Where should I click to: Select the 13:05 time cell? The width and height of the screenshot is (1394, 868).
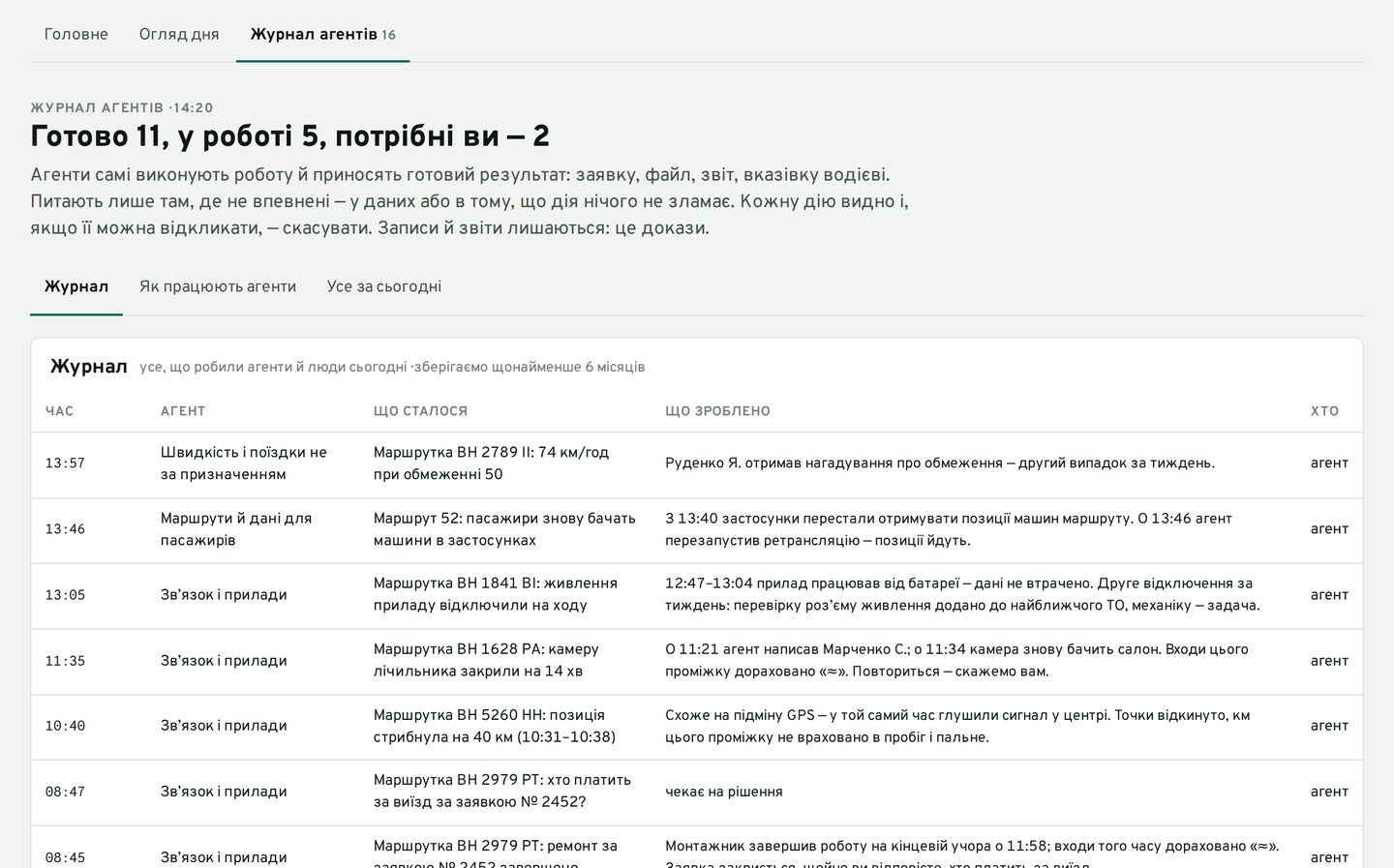65,595
